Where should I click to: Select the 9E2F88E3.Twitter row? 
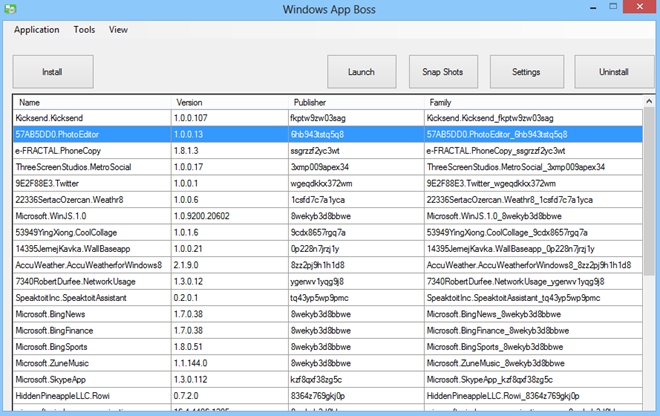pos(328,184)
